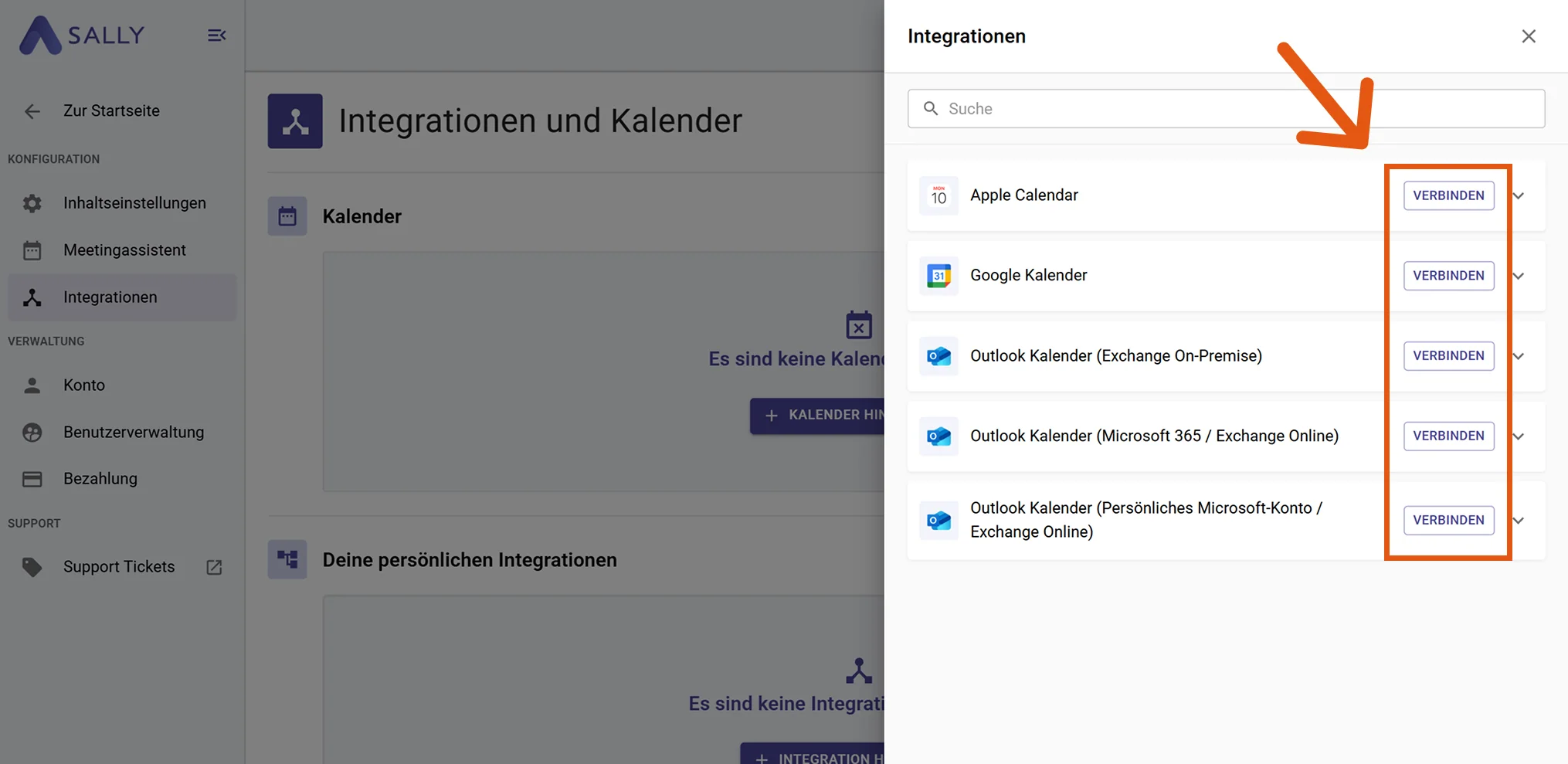Click the Google Kalender icon
The width and height of the screenshot is (1568, 764).
tap(938, 276)
